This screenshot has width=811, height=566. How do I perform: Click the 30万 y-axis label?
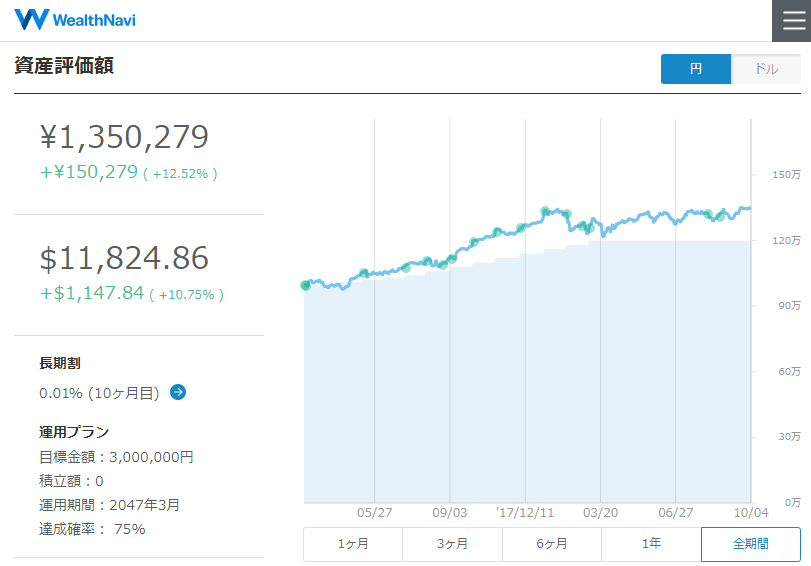point(789,437)
